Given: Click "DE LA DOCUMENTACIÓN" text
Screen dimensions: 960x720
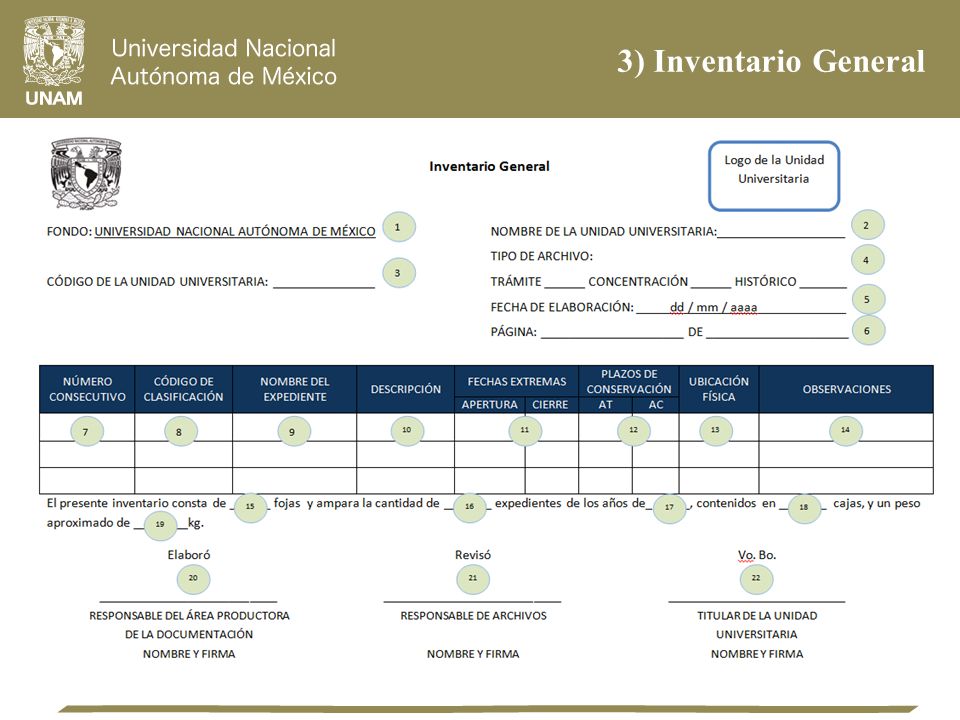Looking at the screenshot, I should (x=189, y=634).
